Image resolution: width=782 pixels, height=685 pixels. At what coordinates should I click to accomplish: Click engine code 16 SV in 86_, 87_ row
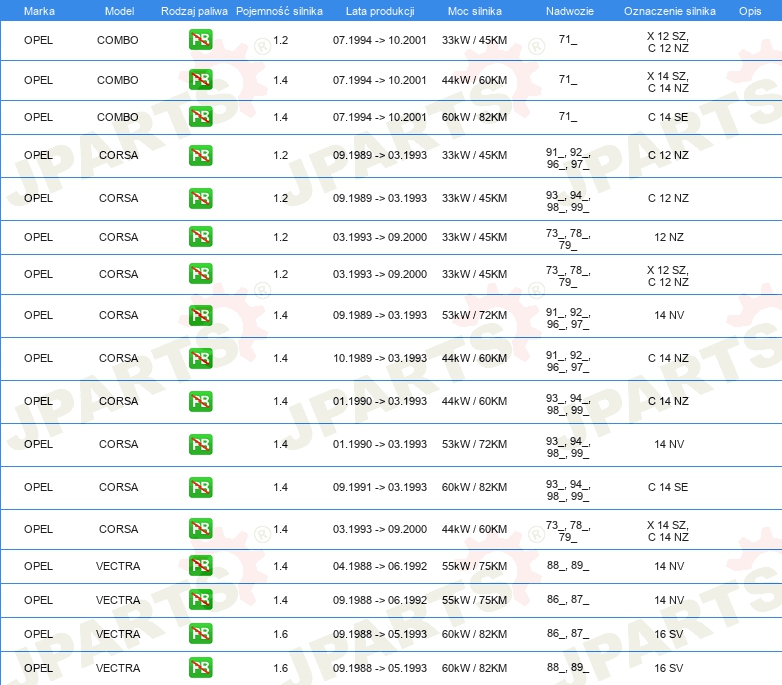[x=669, y=634]
